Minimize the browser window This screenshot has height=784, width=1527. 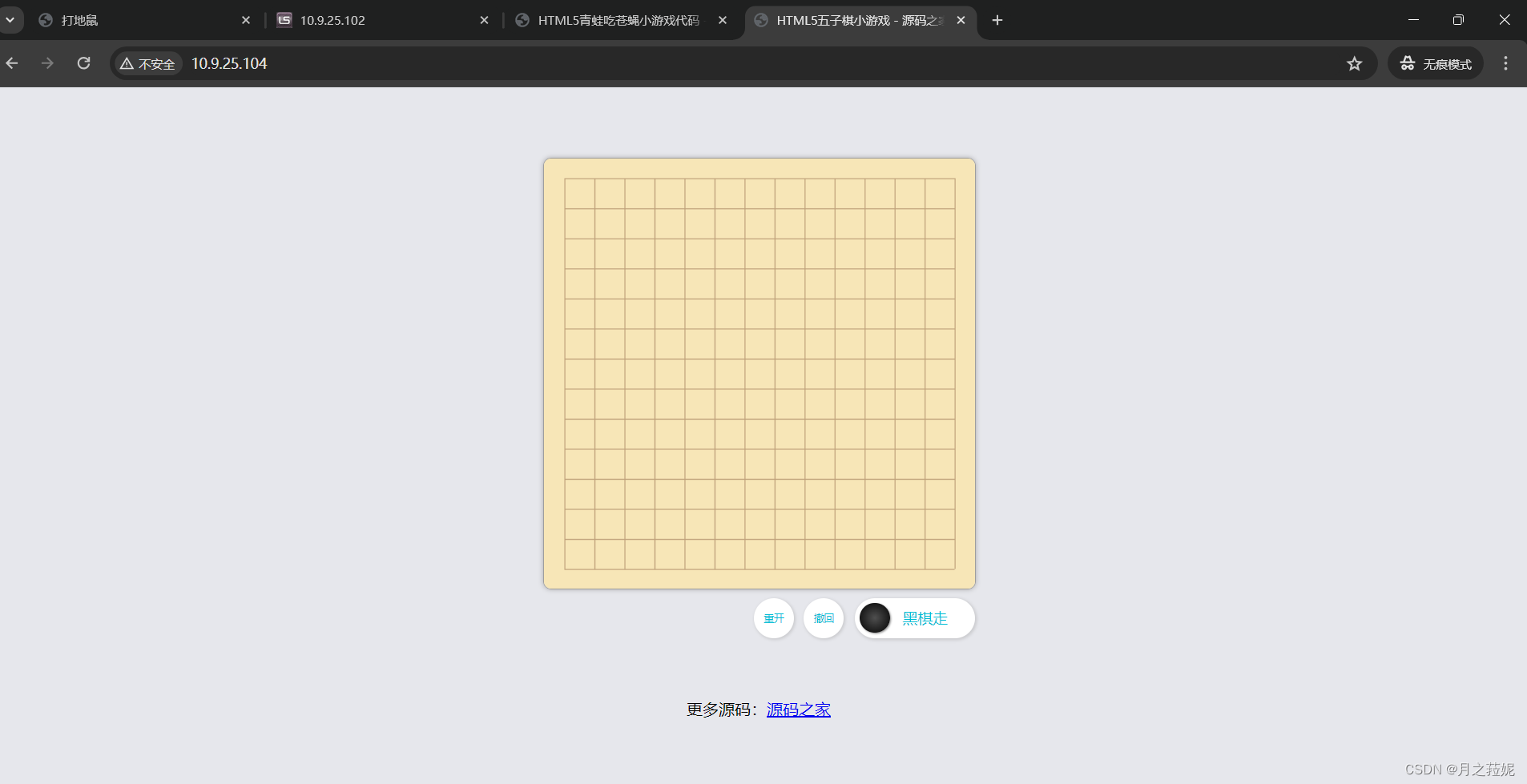1413,20
